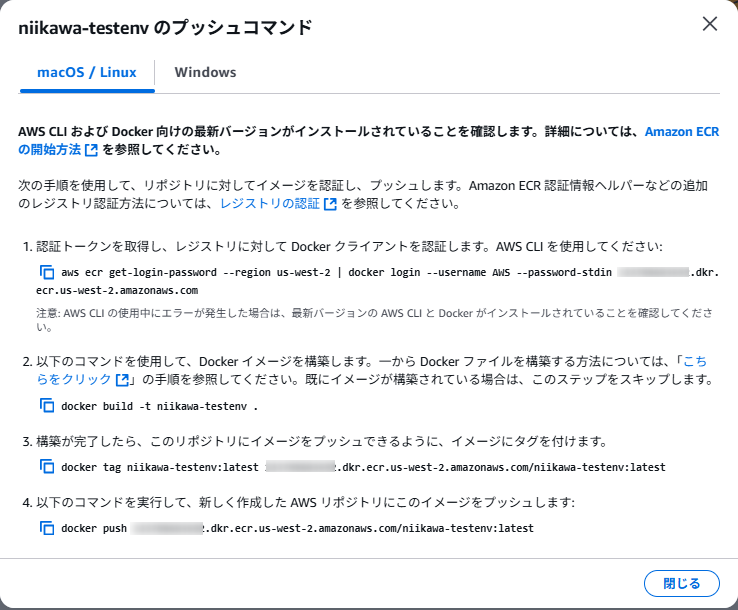This screenshot has width=738, height=610.
Task: Select the macOS / Linux tab
Action: point(87,72)
